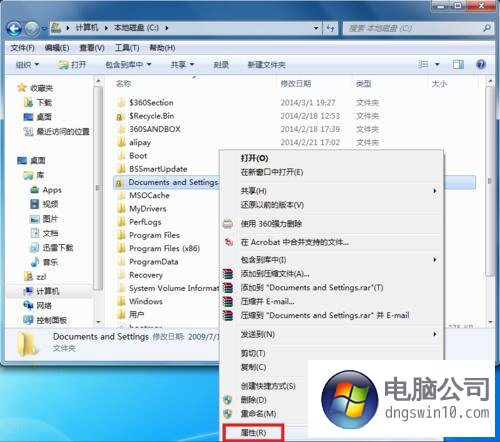This screenshot has width=500, height=442.
Task: Select the $Recycle.Bin folder icon
Action: (x=120, y=116)
